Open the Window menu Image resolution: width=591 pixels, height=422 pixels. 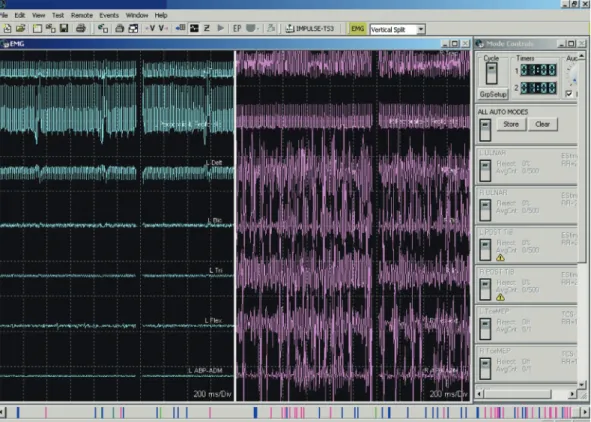[x=137, y=15]
